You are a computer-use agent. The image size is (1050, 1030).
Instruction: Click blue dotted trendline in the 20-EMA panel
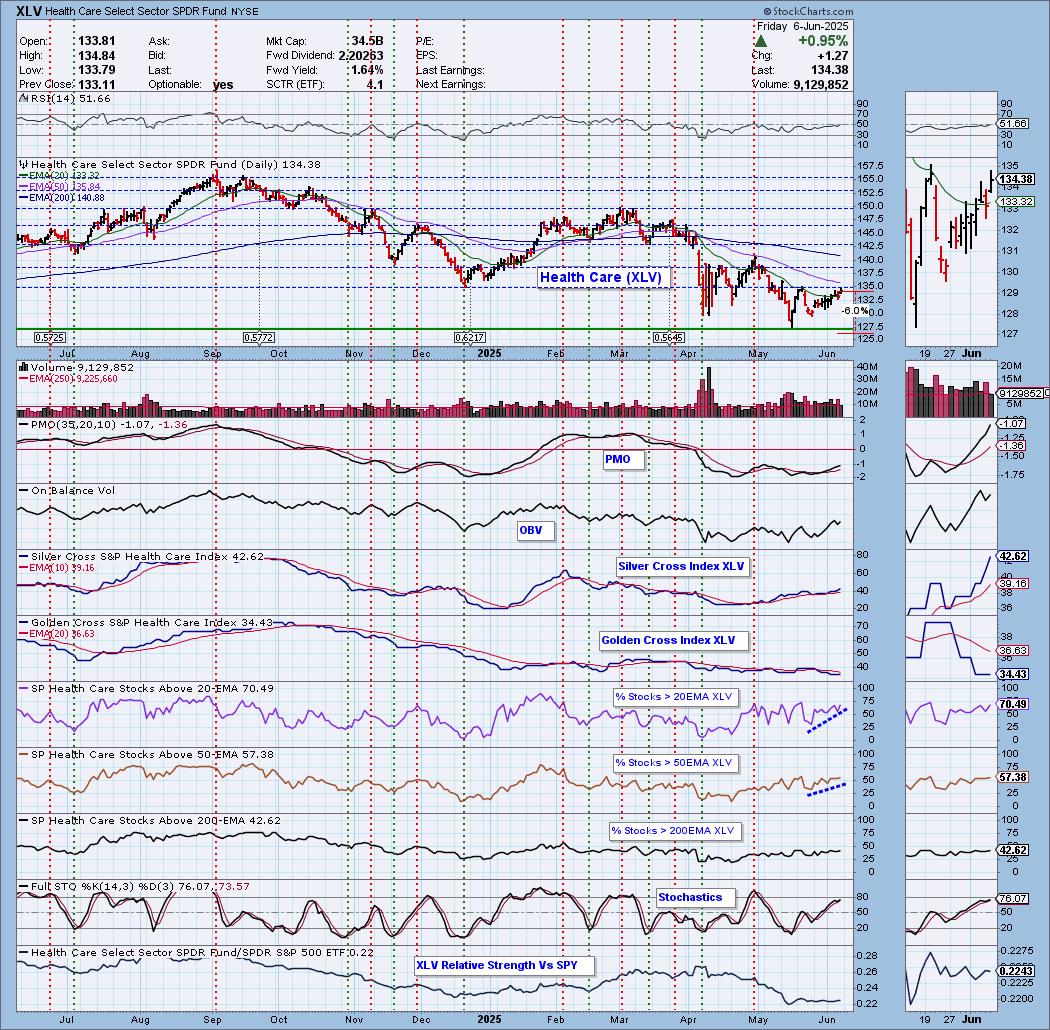(827, 721)
